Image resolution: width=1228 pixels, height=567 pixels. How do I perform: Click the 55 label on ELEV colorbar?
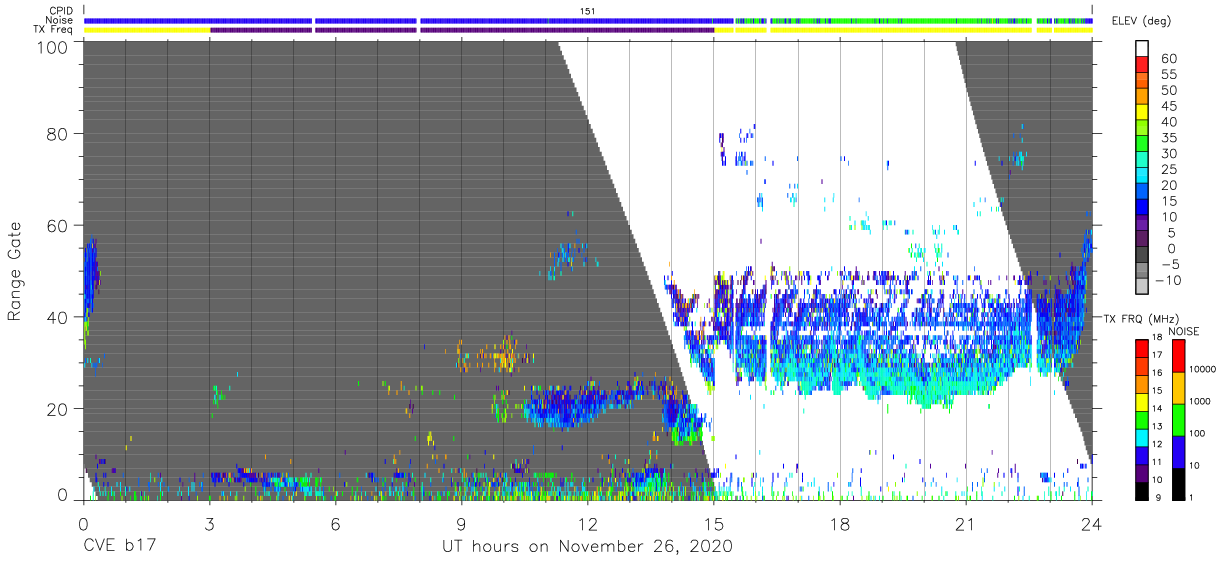point(1168,75)
